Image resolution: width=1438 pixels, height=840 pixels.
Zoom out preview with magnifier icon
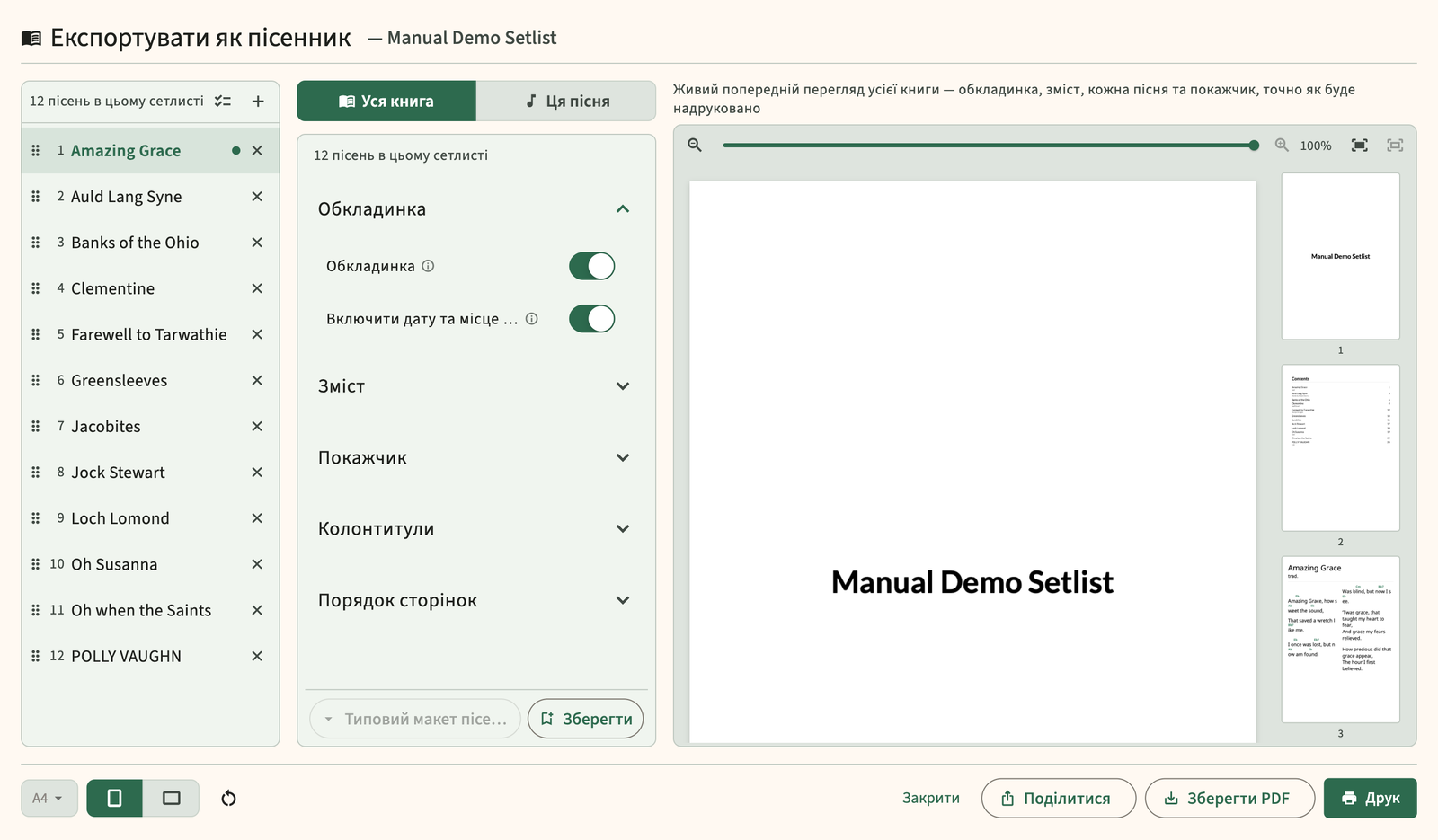(x=695, y=145)
